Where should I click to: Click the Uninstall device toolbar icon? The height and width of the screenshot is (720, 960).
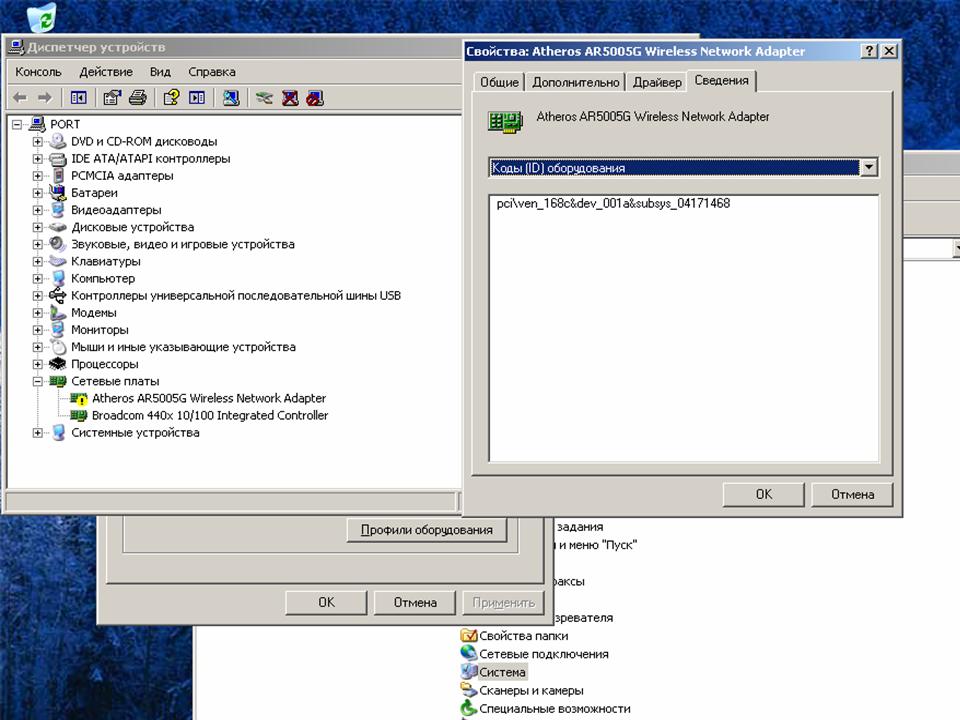(290, 97)
